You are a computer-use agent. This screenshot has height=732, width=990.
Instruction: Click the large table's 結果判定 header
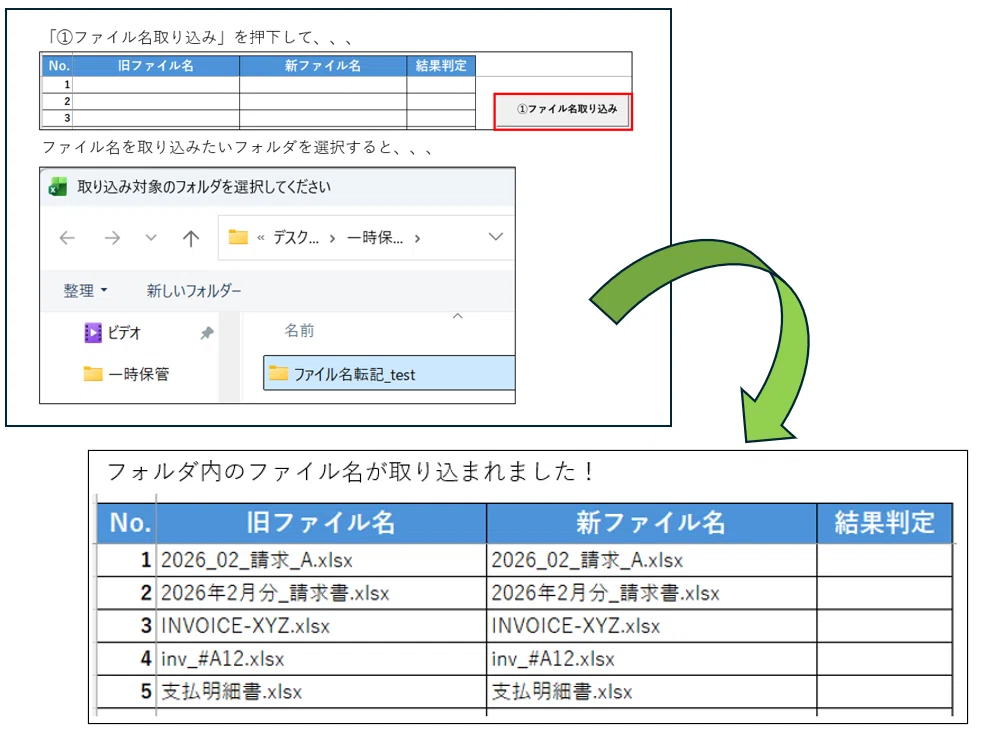point(885,523)
